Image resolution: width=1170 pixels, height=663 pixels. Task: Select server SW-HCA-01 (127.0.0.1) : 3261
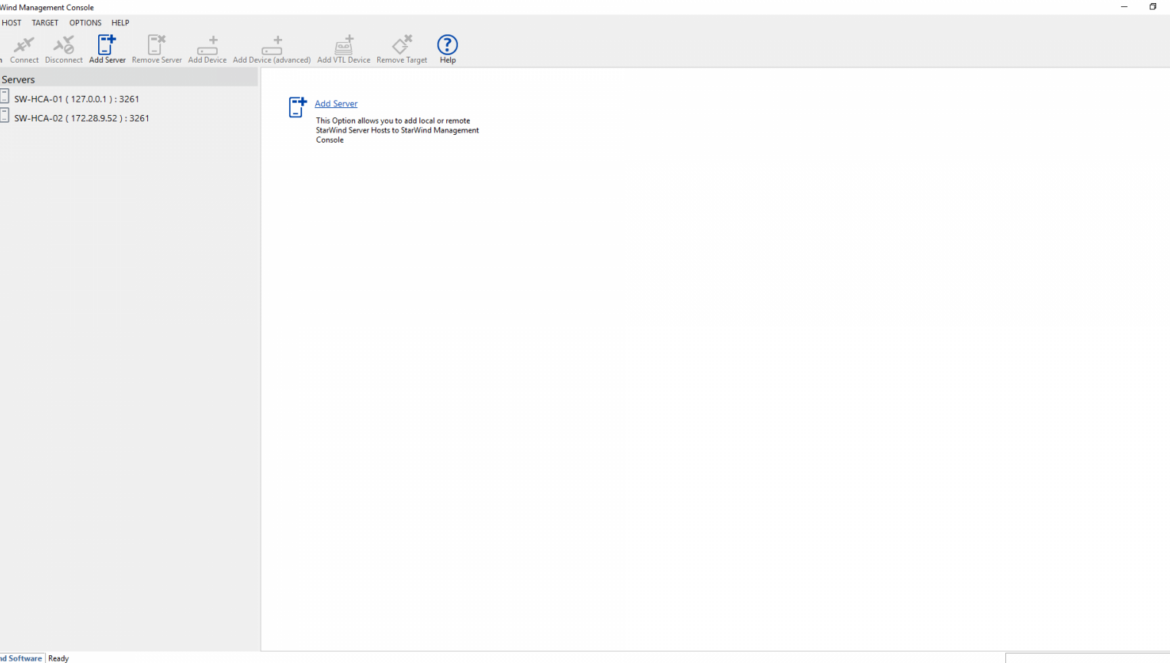click(76, 98)
